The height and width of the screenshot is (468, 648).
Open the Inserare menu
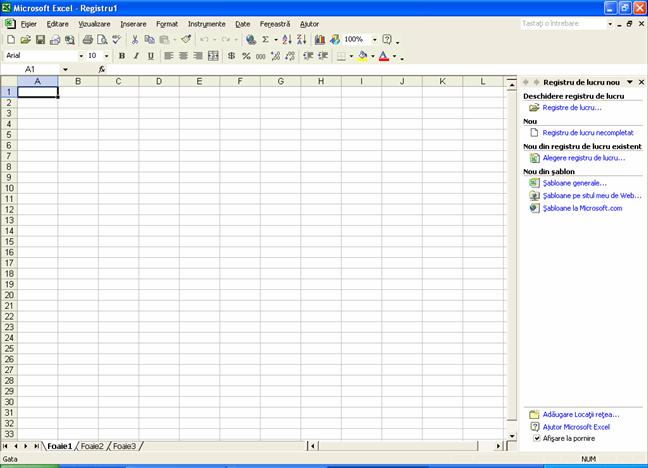[132, 23]
